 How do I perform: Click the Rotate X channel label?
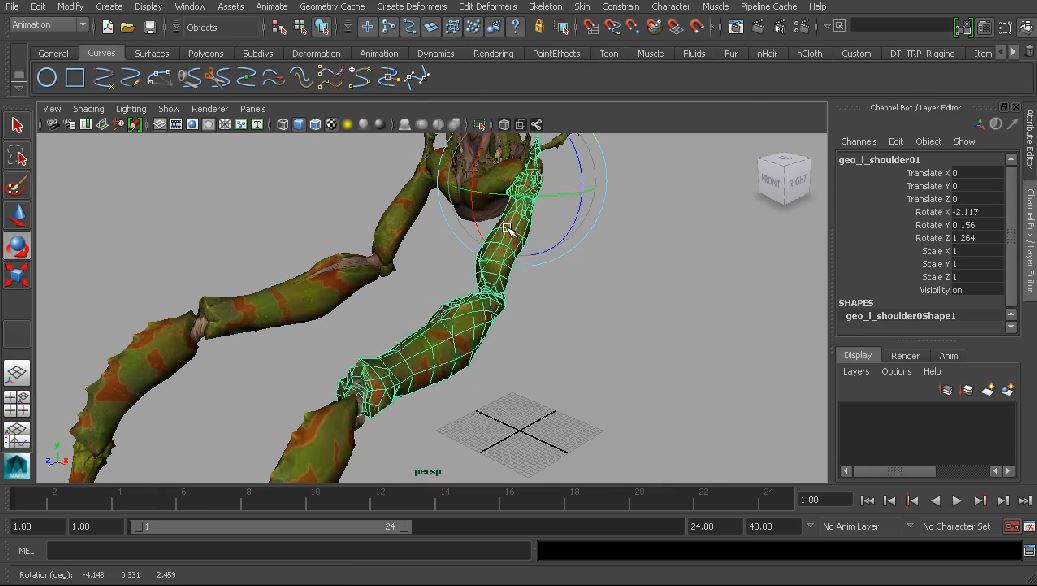933,212
